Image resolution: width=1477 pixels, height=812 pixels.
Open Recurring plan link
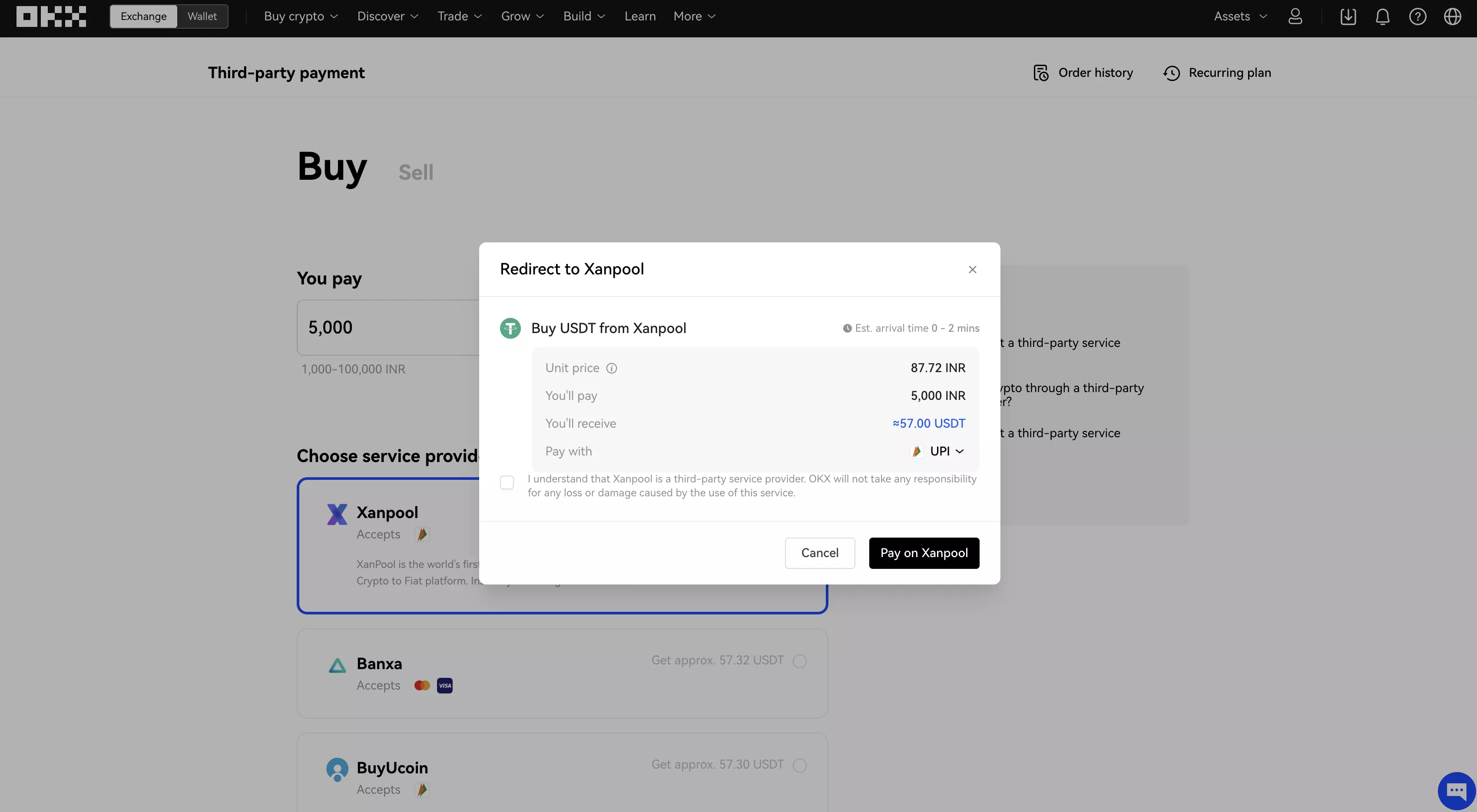(x=1230, y=73)
